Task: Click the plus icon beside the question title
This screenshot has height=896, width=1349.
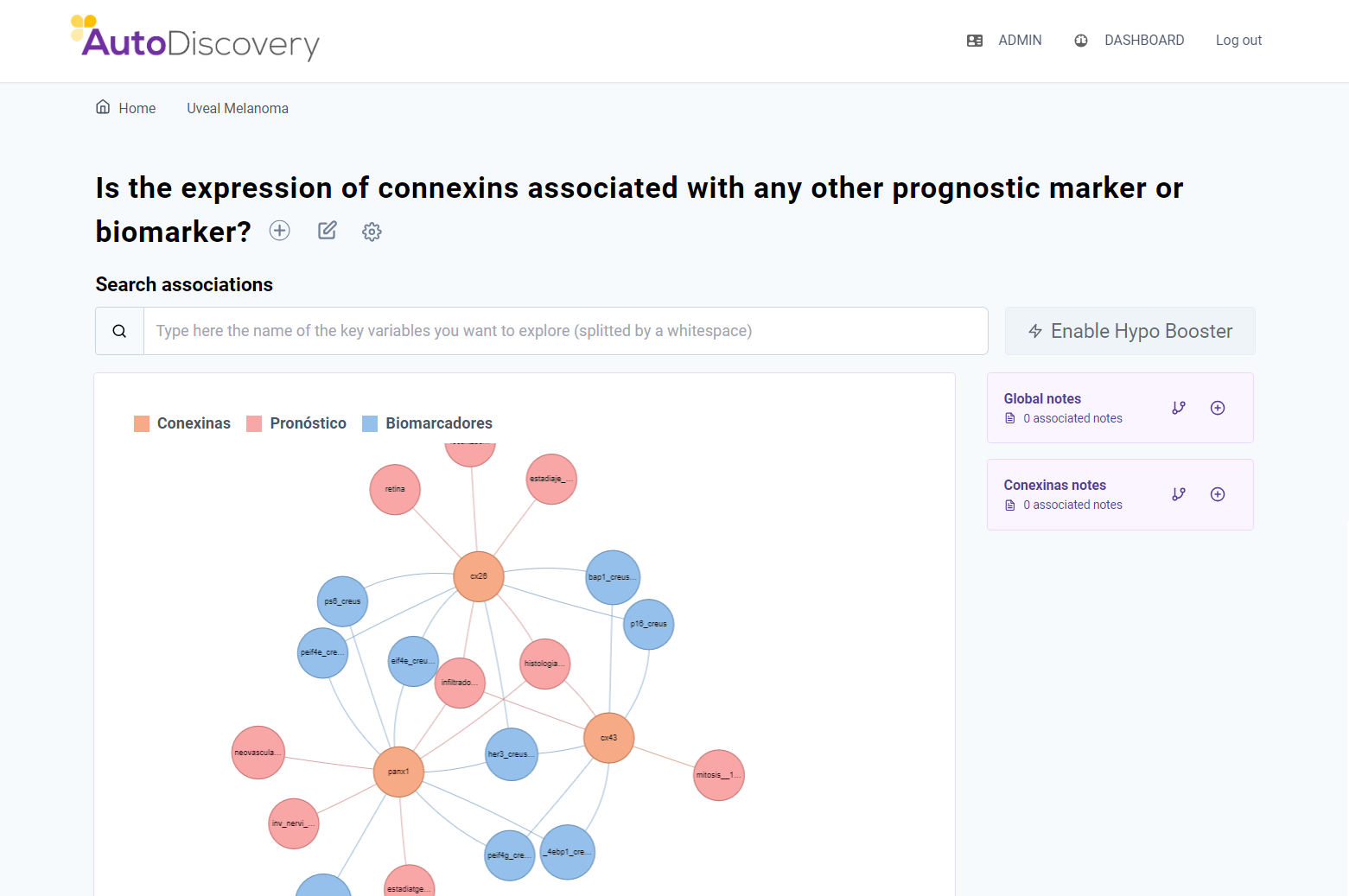Action: pos(279,231)
